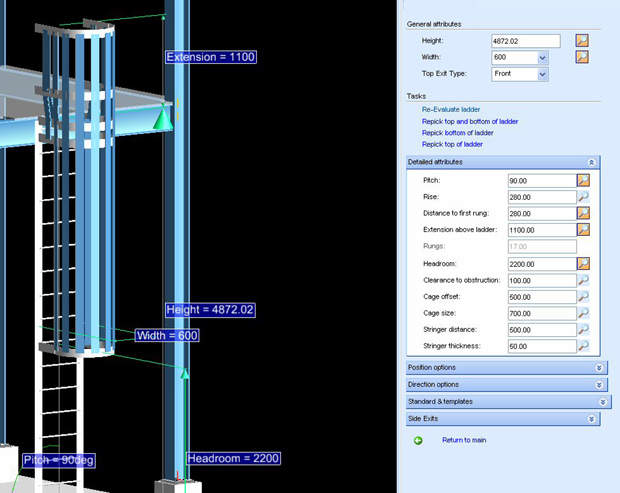
Task: Click the pick icon for Extension above ladder
Action: pos(583,230)
